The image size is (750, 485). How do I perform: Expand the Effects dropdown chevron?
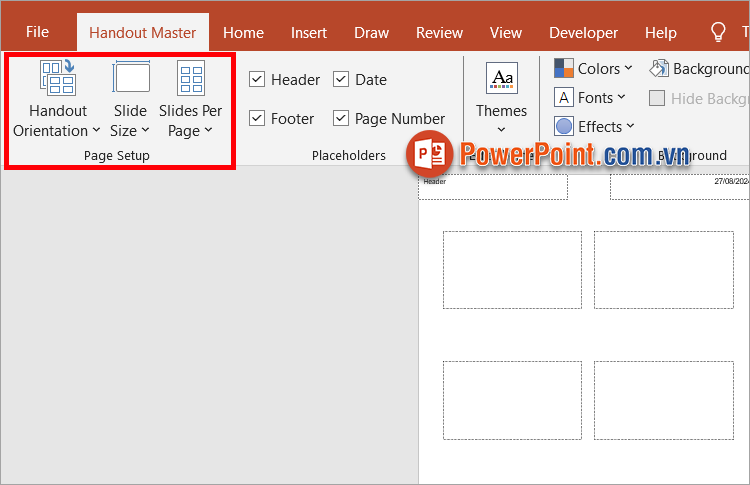coord(630,126)
